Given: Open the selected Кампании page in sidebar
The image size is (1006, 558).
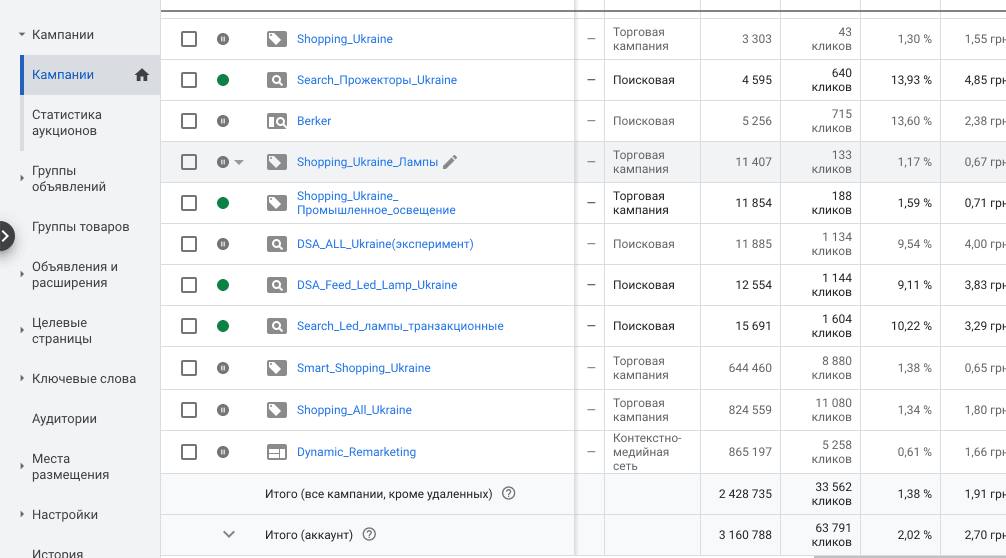Looking at the screenshot, I should pos(90,75).
